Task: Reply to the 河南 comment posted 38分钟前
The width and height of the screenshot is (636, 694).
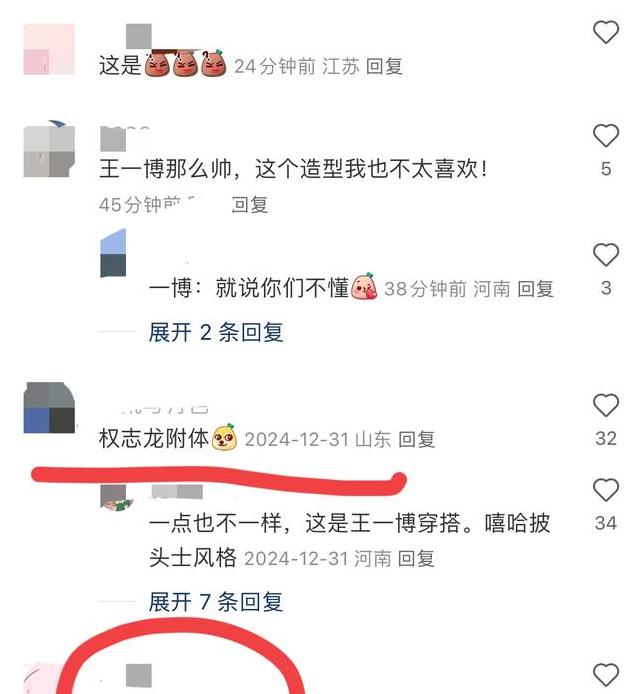Action: click(x=536, y=289)
